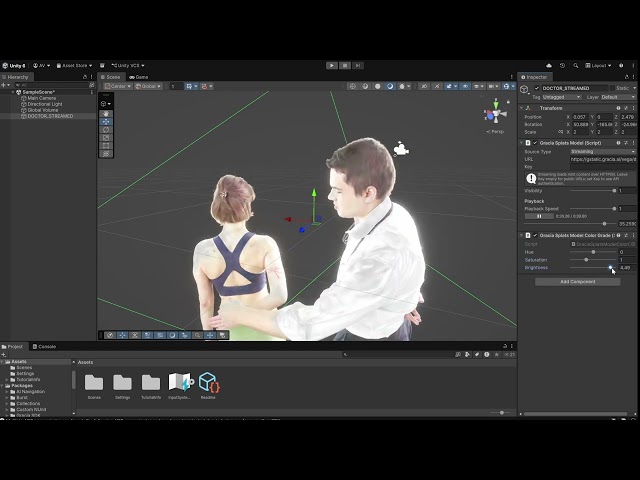Click the Add Component button
640x480 pixels.
tap(578, 282)
